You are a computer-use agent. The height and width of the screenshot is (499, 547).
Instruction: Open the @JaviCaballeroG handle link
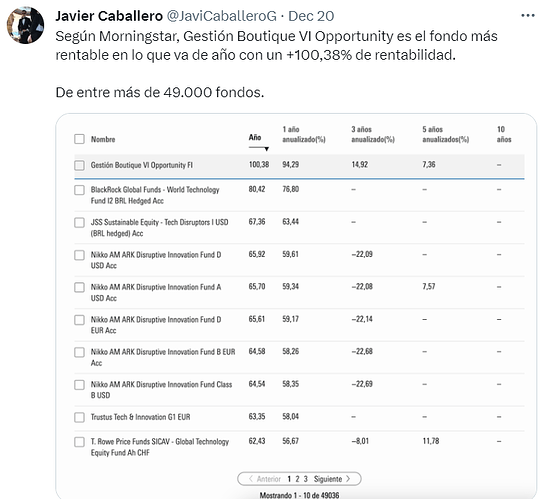point(222,16)
